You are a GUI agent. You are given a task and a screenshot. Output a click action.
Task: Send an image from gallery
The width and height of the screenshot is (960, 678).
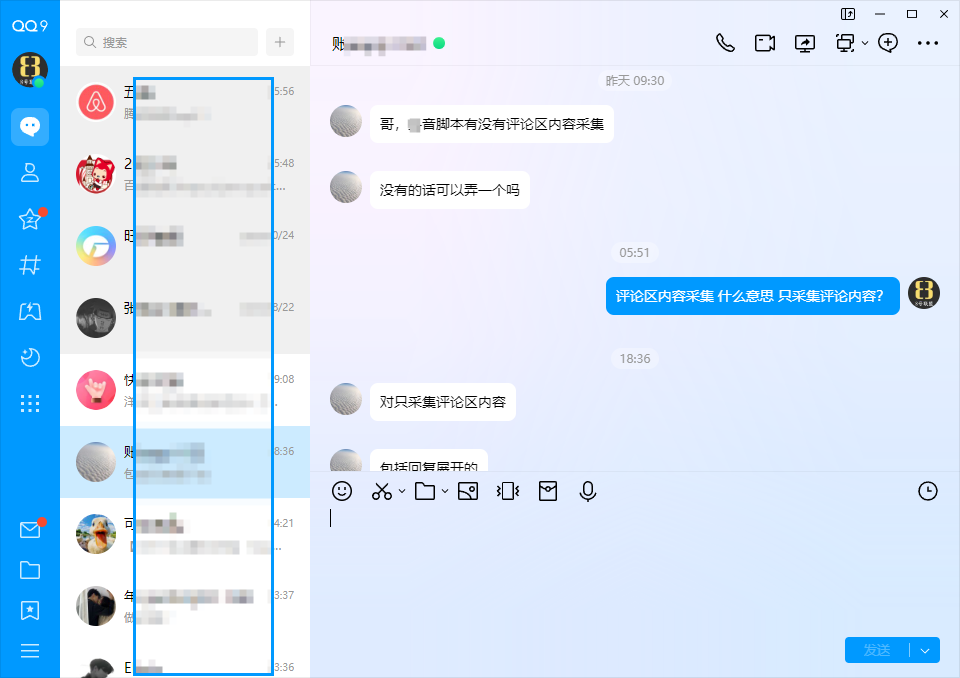[467, 491]
